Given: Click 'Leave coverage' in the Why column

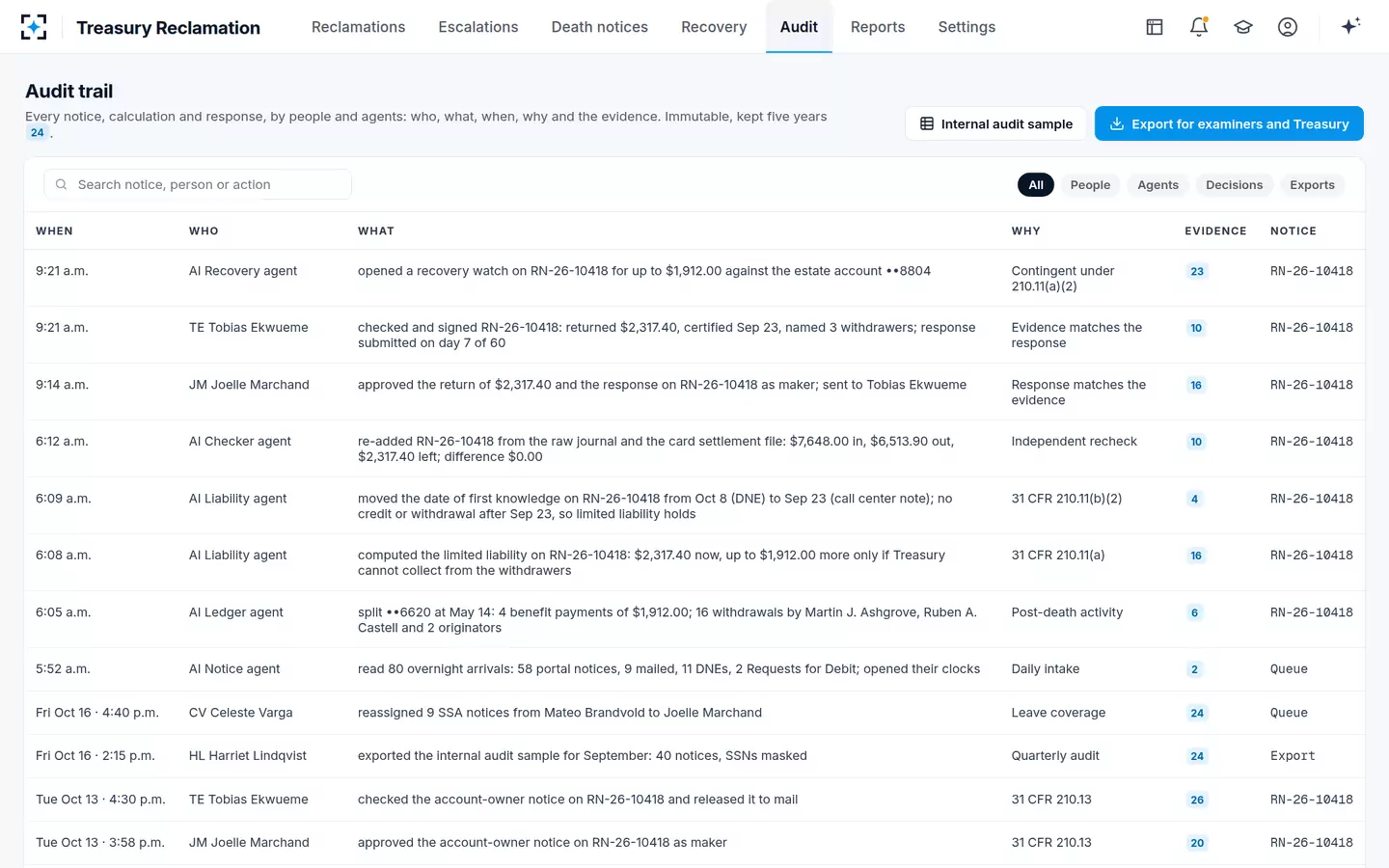Looking at the screenshot, I should (x=1058, y=713).
